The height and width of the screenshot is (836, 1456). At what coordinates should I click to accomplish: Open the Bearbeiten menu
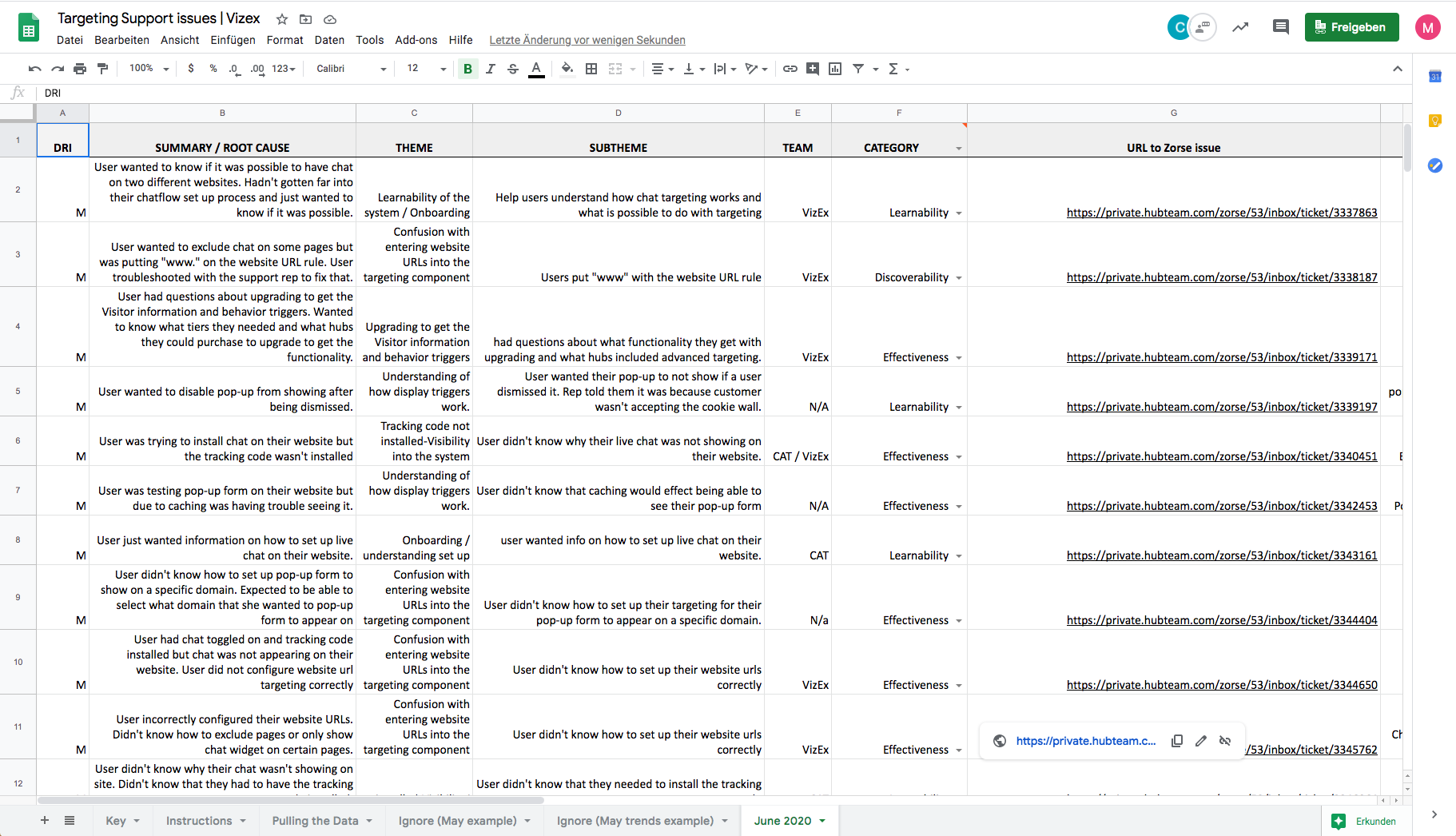[x=121, y=40]
